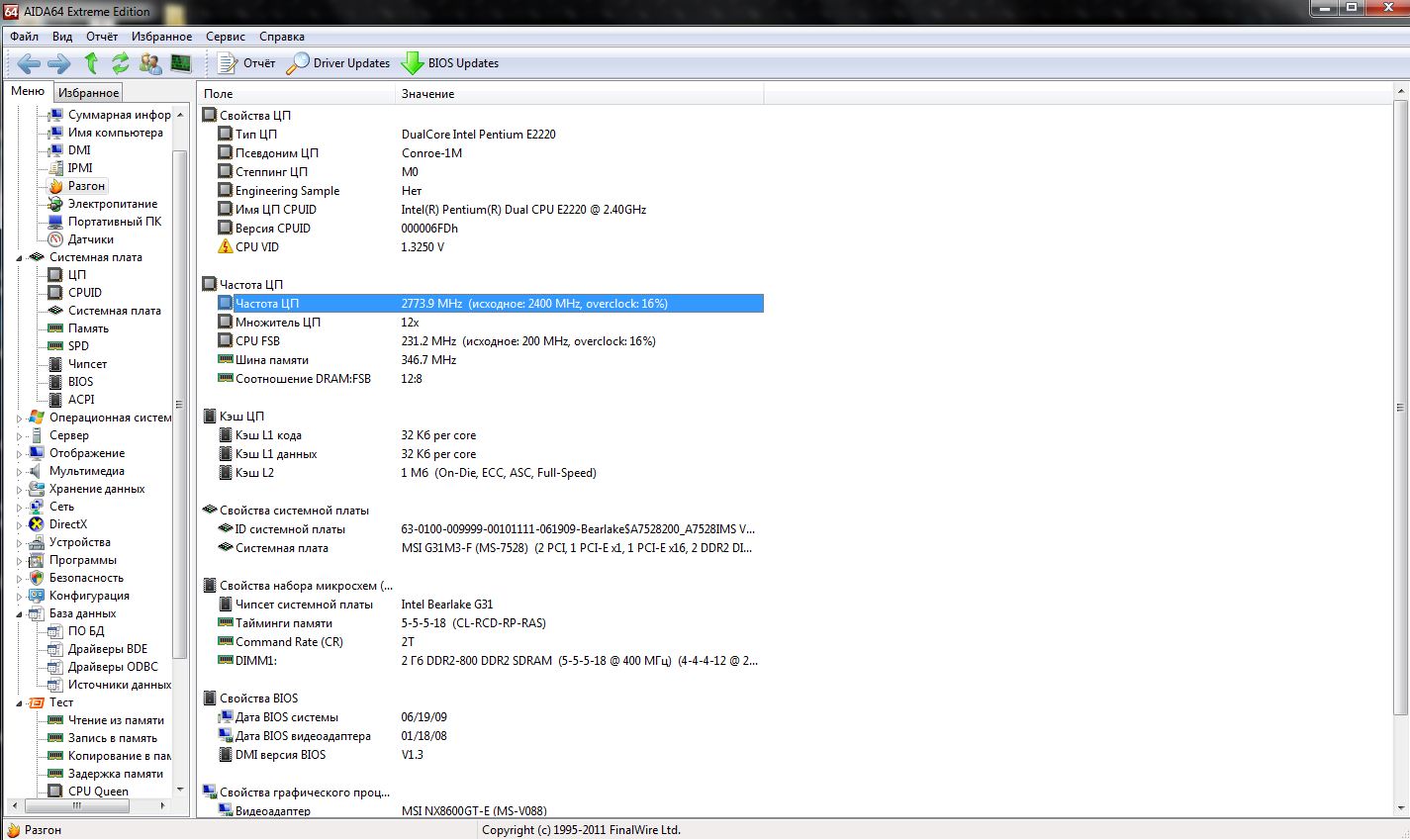Open the Отчёт menu in menu bar
Screen dimensions: 1410x840
(x=102, y=37)
